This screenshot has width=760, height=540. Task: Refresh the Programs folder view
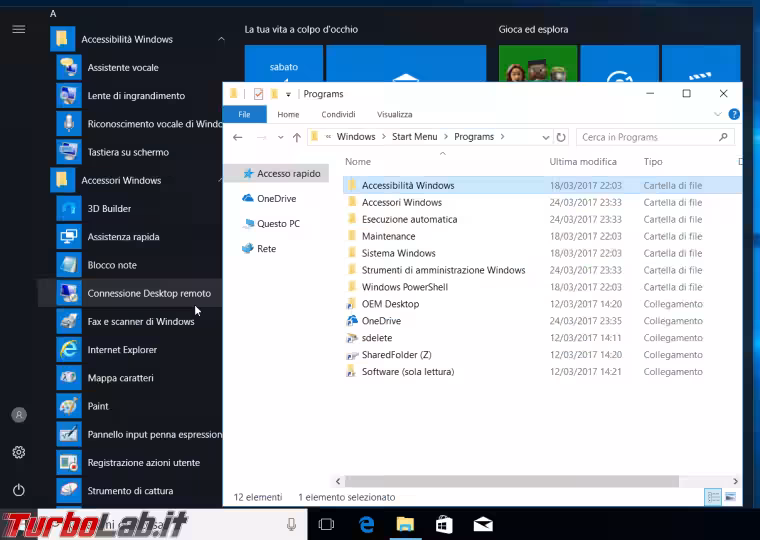561,137
